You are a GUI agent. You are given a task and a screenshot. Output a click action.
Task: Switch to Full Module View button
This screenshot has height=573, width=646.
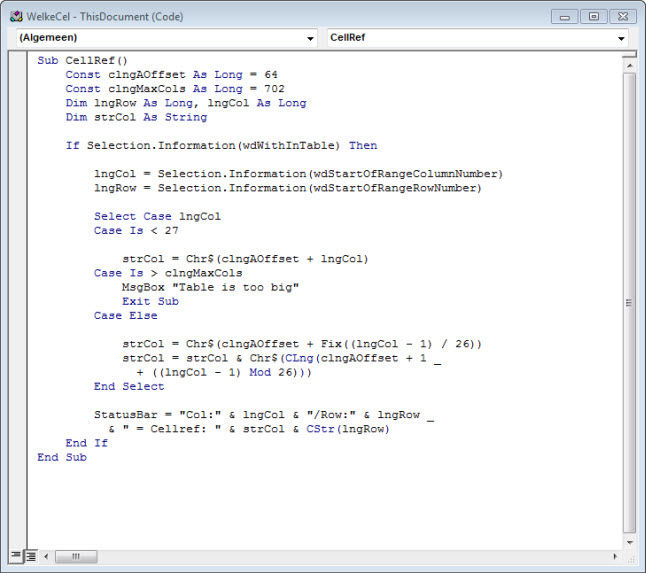[31, 556]
